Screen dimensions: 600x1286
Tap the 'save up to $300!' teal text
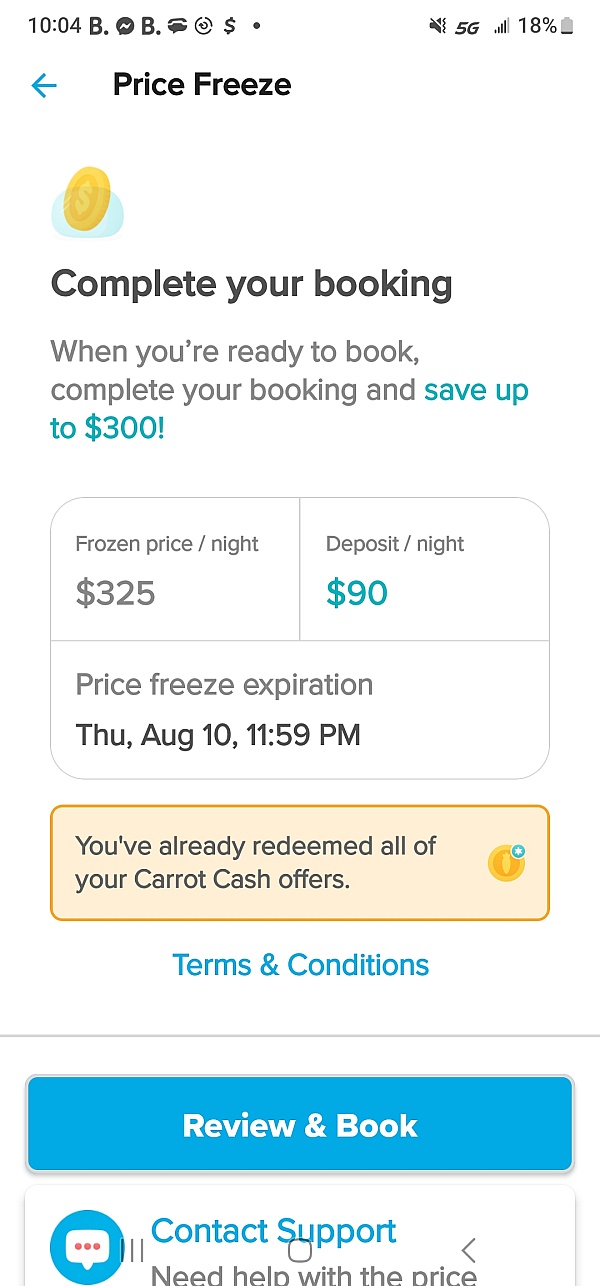(476, 390)
